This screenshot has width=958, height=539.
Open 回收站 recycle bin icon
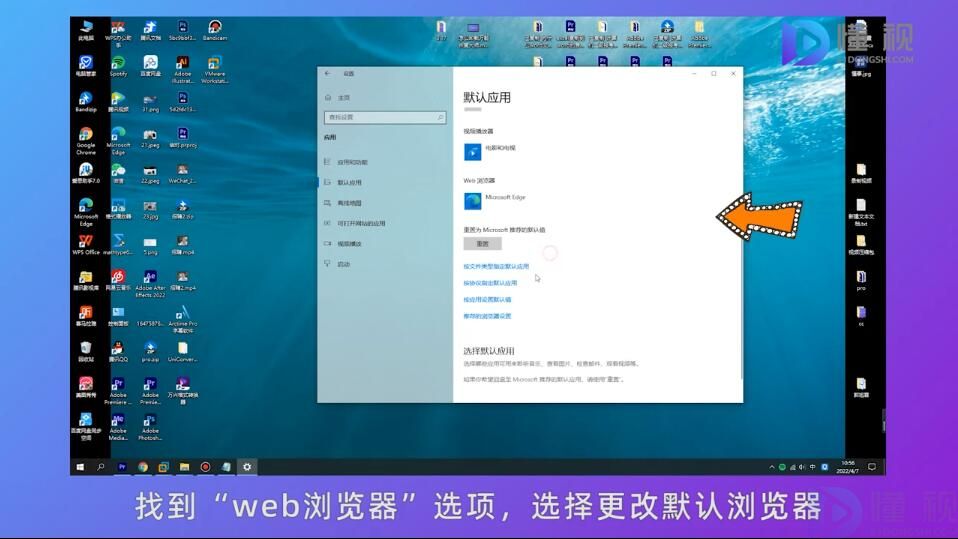tap(86, 352)
